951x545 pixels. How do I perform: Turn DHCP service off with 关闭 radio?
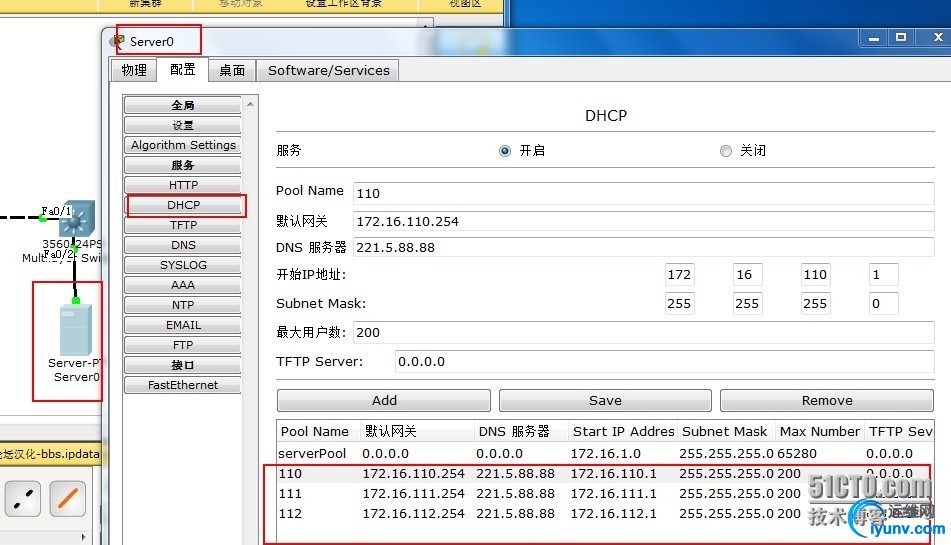click(x=725, y=151)
